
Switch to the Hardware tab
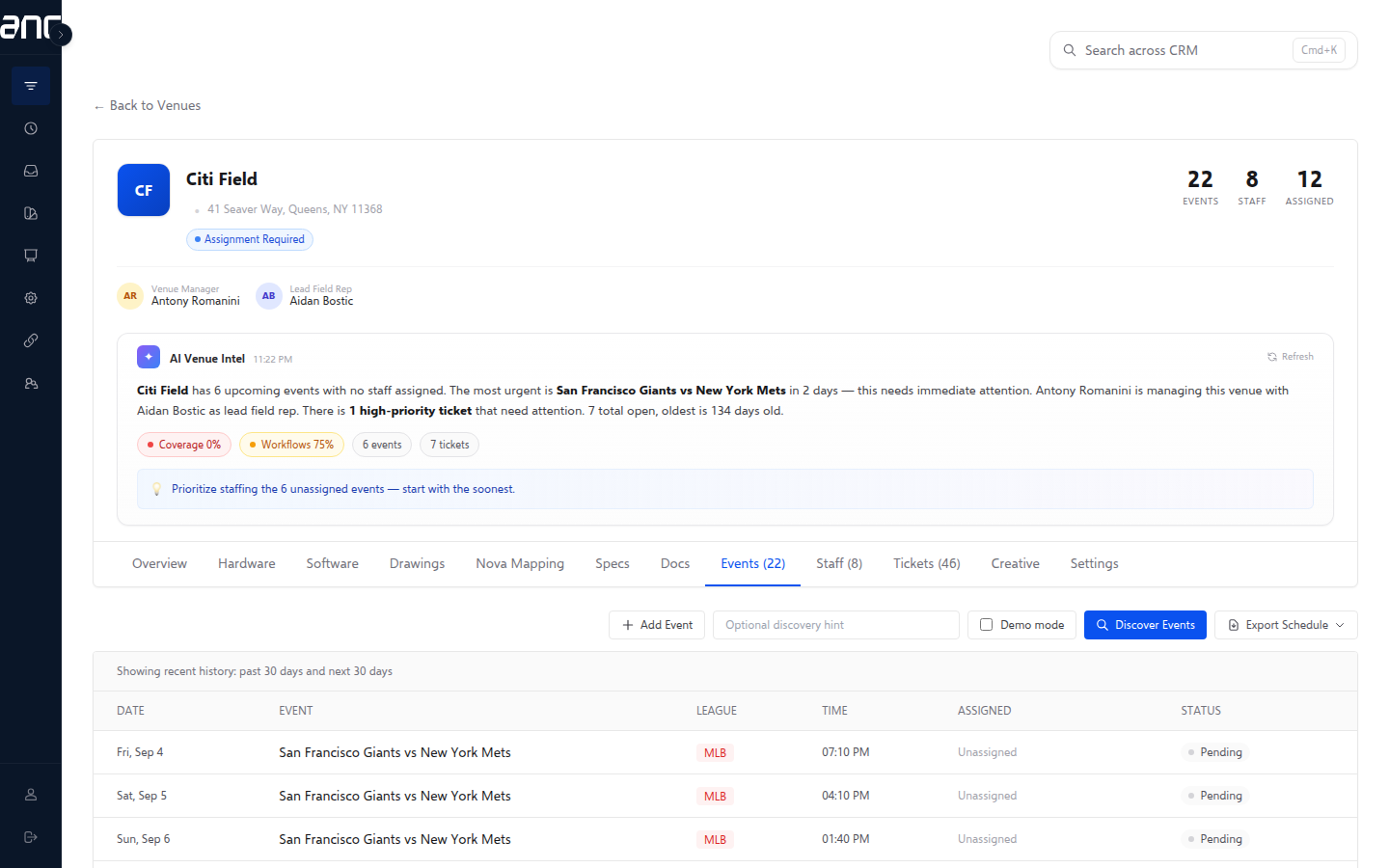coord(247,564)
